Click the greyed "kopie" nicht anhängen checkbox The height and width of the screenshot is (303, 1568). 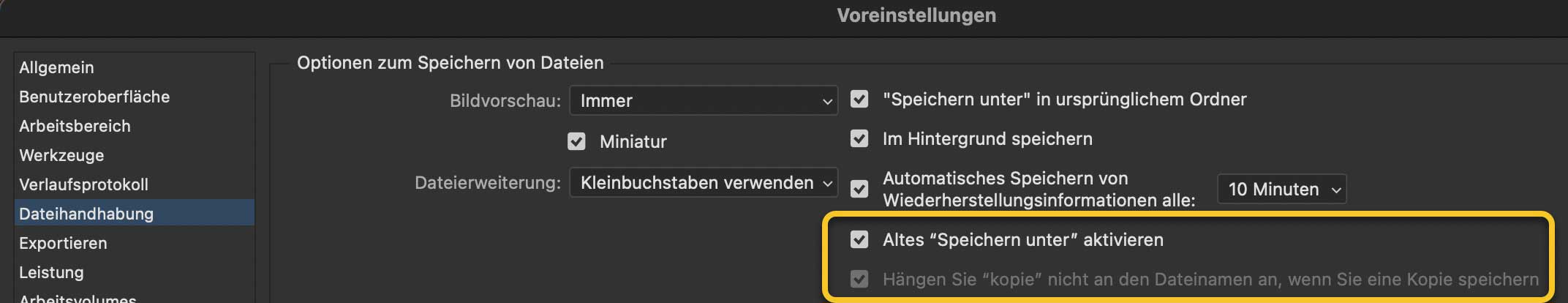coord(859,279)
